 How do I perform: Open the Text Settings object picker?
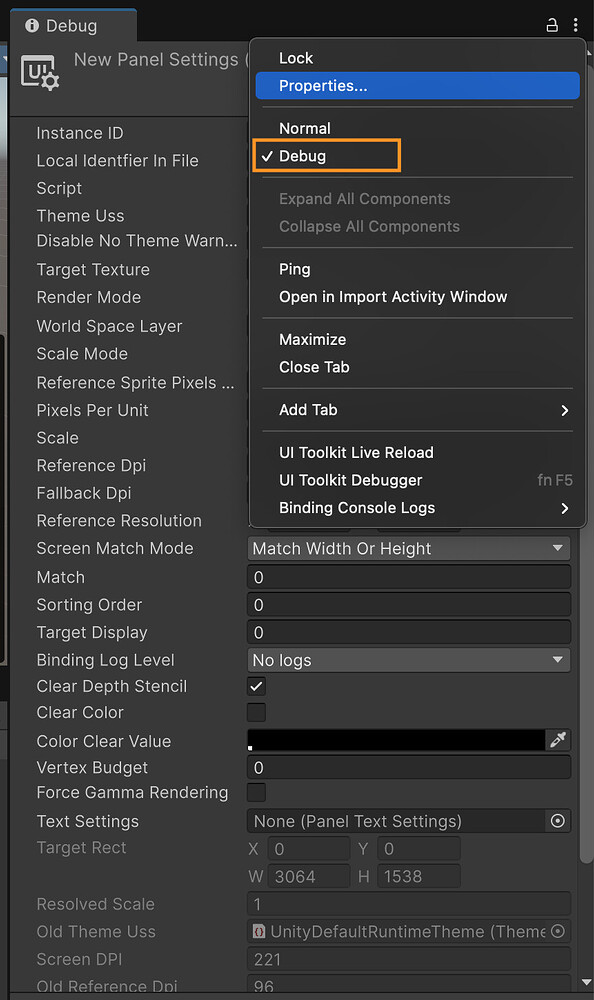pos(557,821)
